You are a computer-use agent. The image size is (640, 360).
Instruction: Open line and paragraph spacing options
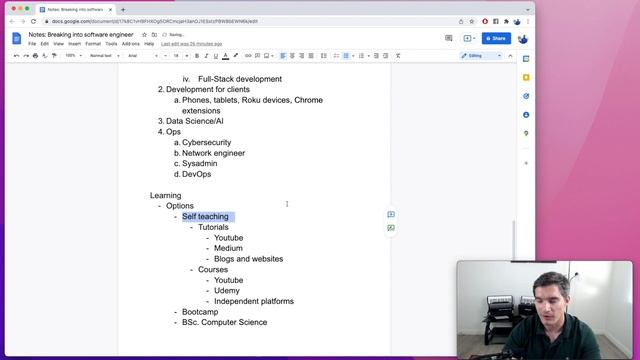[x=323, y=56]
